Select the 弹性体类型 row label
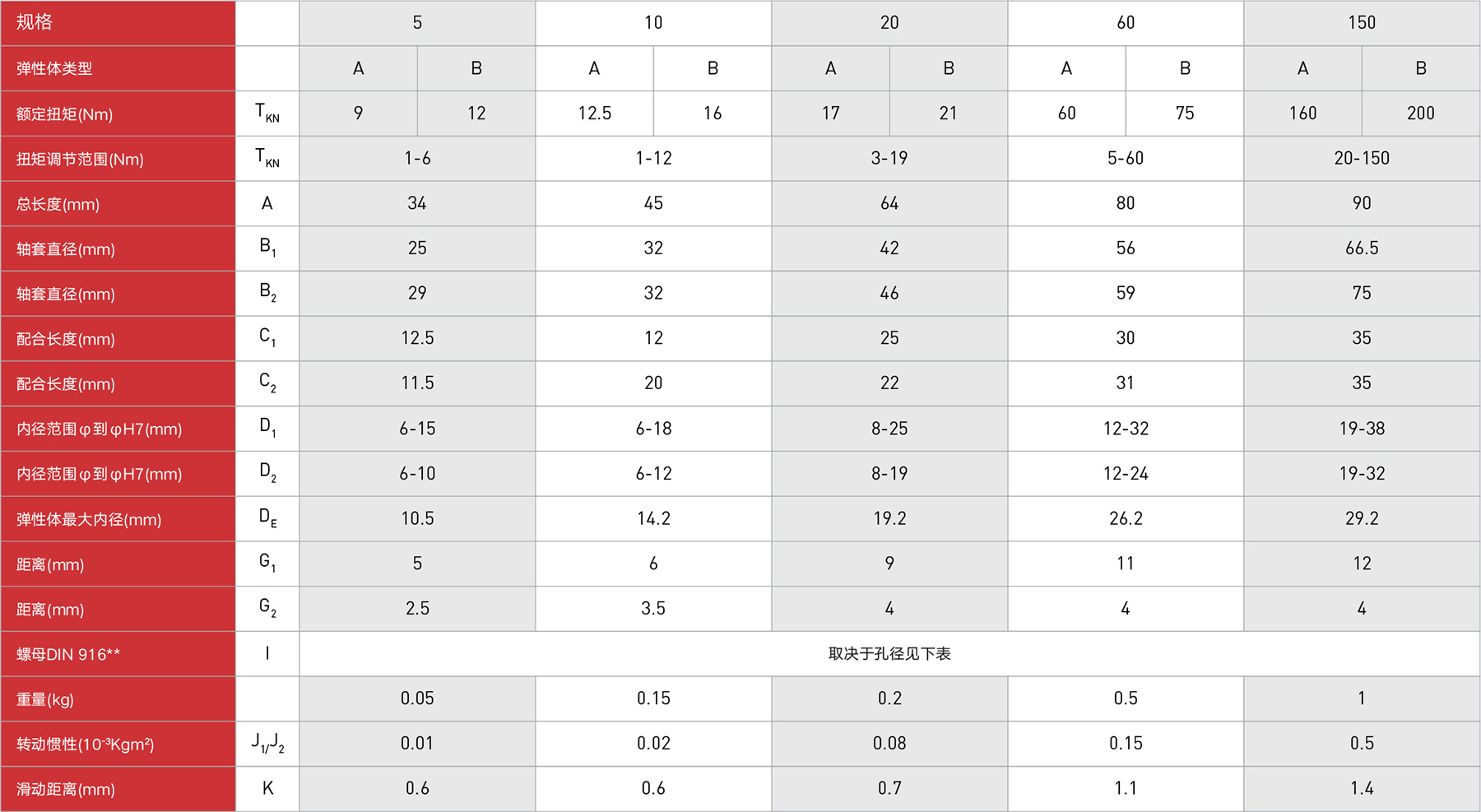The width and height of the screenshot is (1481, 812). [x=118, y=68]
